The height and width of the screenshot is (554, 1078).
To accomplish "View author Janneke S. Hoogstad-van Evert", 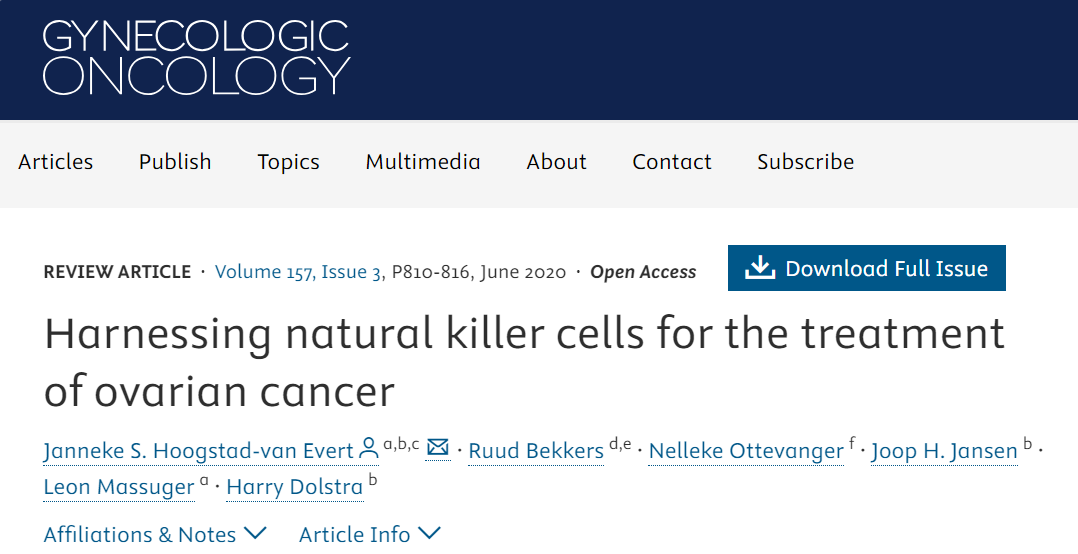I will pos(199,451).
